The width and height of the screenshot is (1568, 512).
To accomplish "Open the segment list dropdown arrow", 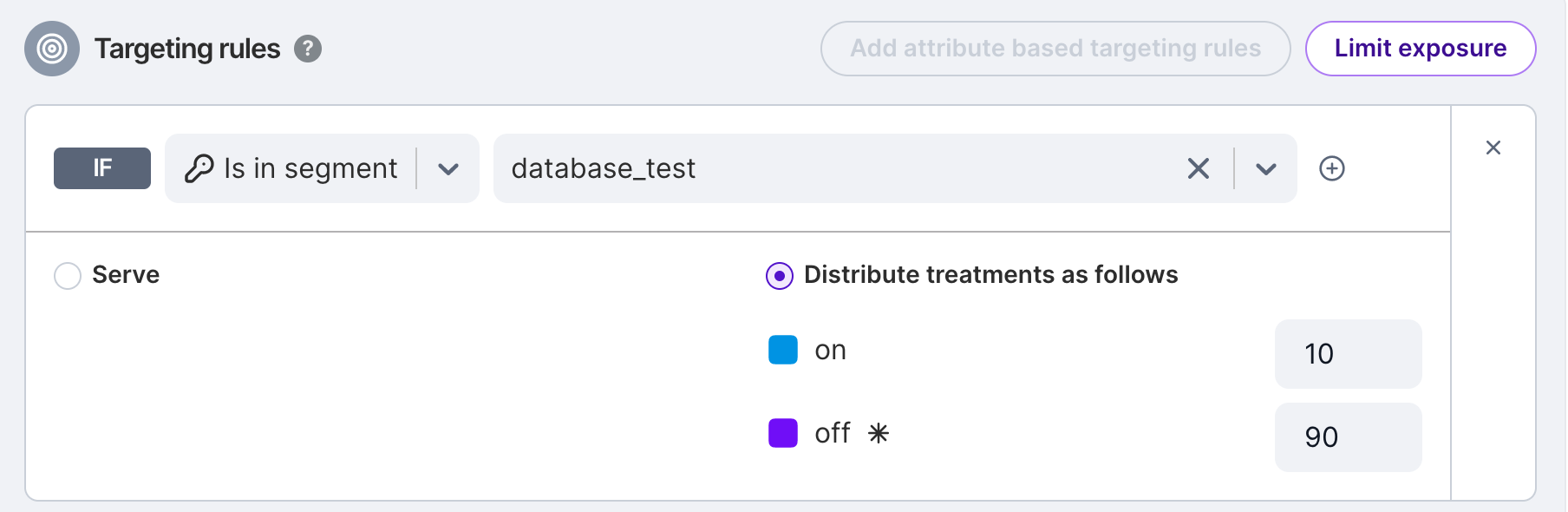I will click(1266, 169).
